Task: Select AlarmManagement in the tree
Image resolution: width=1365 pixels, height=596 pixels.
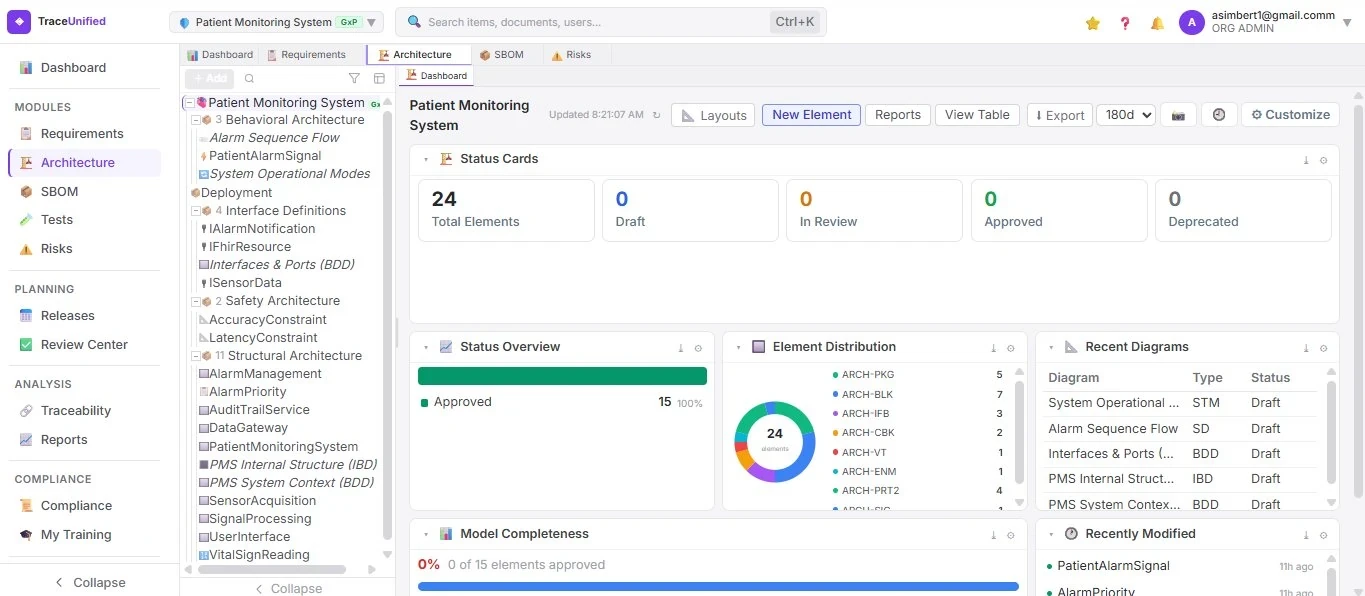Action: pos(265,374)
